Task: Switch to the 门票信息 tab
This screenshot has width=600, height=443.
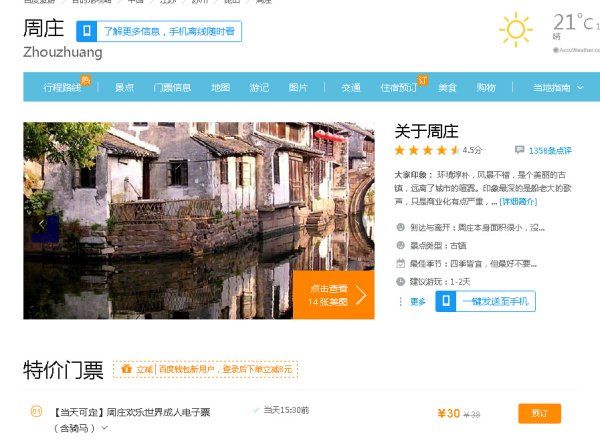Action: click(x=172, y=88)
